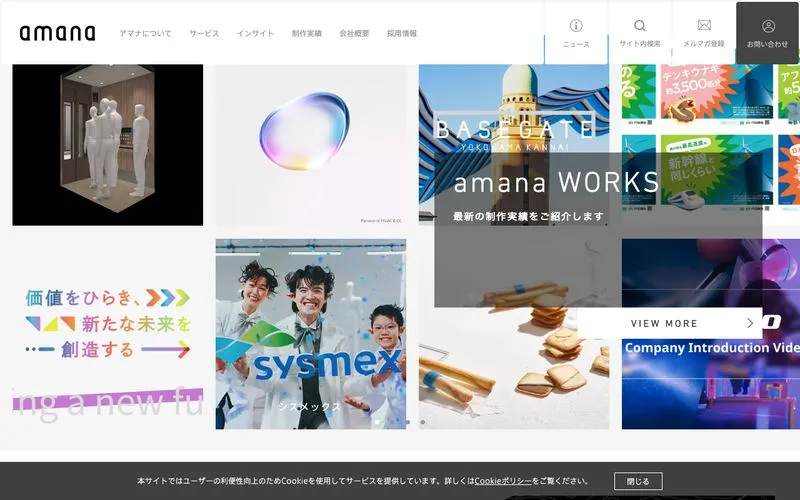Click the VIEW MORE arrow chevron

tap(750, 323)
